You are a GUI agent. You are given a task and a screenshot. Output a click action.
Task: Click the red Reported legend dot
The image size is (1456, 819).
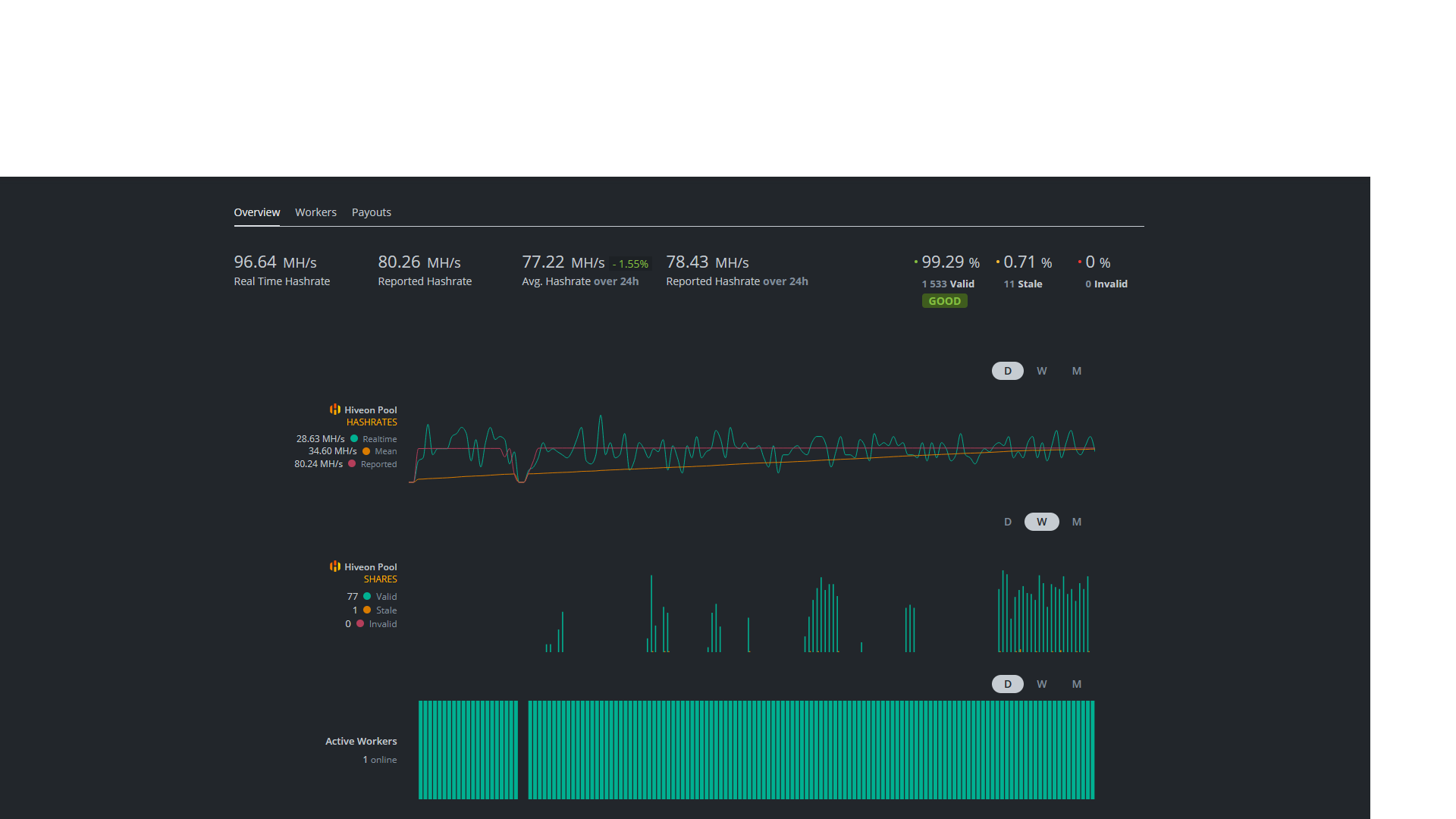352,463
